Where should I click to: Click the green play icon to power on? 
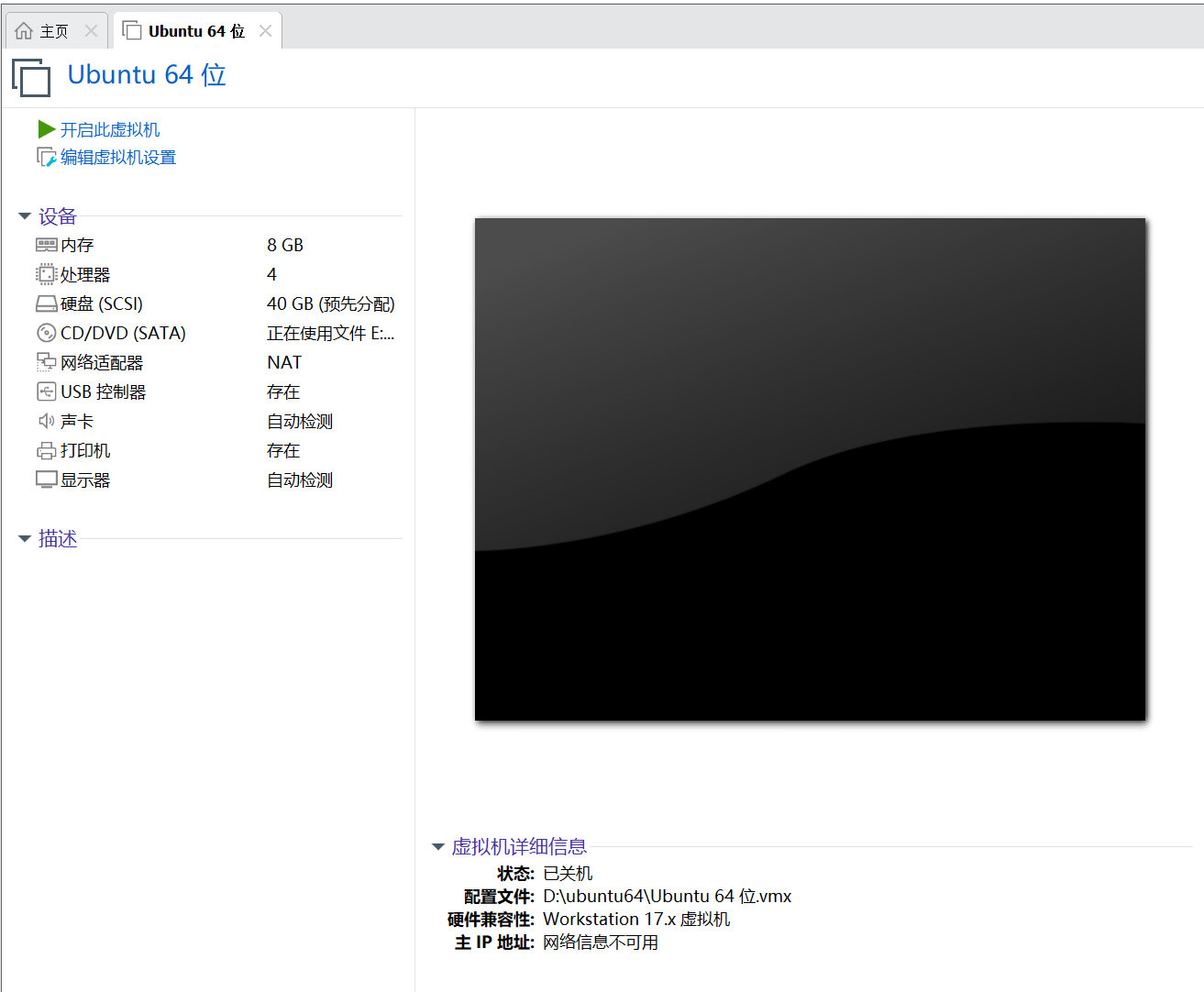pos(47,129)
